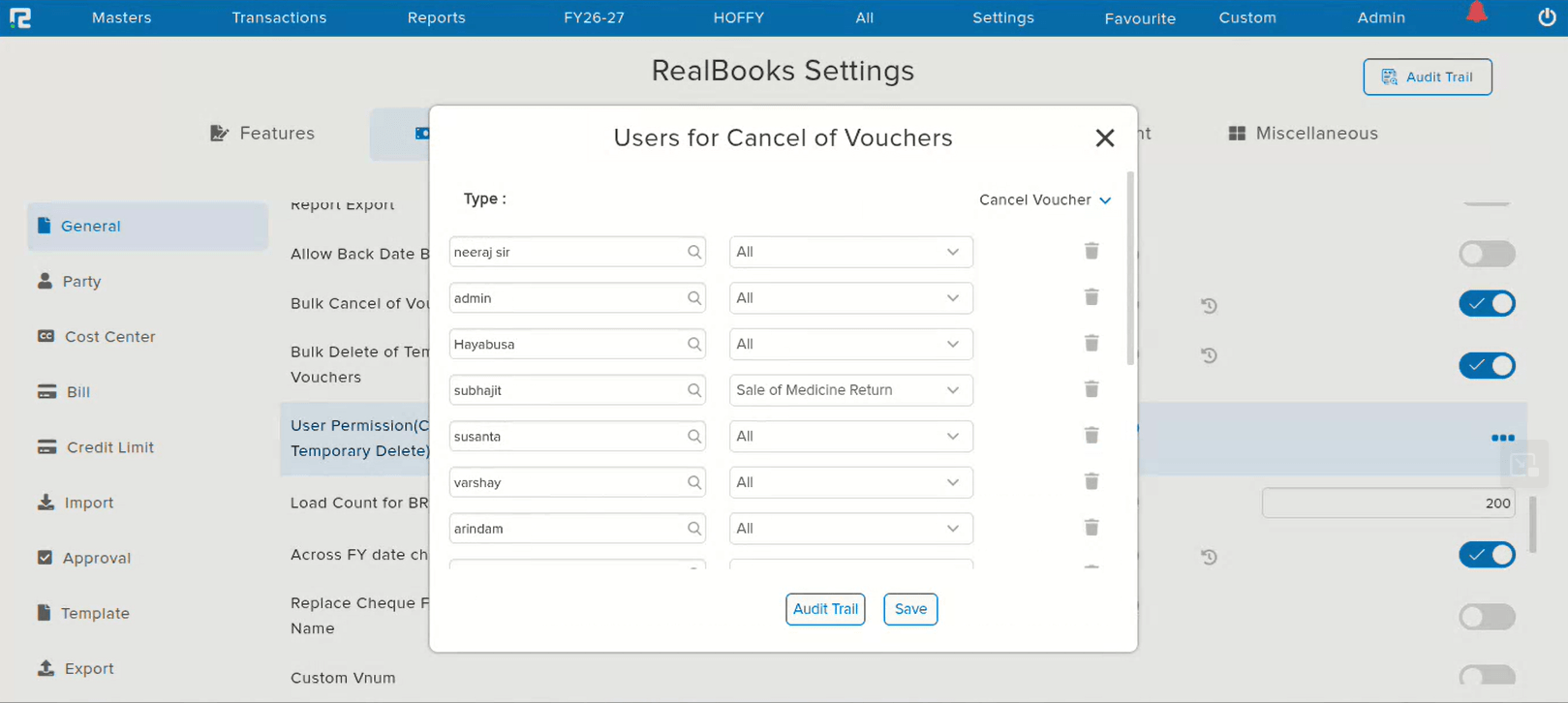The width and height of the screenshot is (1568, 703).
Task: Expand the All dropdown for susanta
Action: point(851,437)
